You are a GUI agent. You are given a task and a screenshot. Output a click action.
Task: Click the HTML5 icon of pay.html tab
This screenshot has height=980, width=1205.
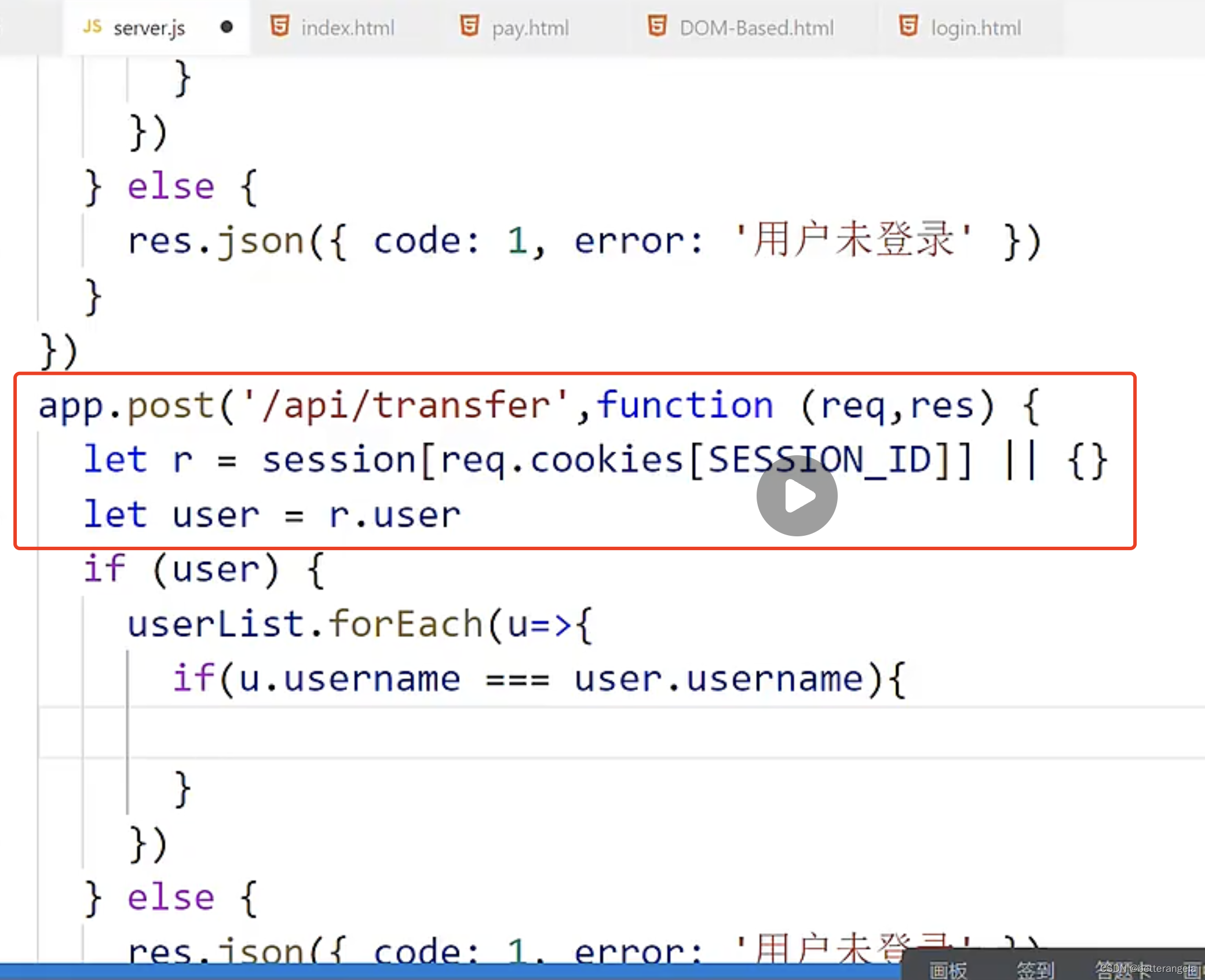[469, 27]
